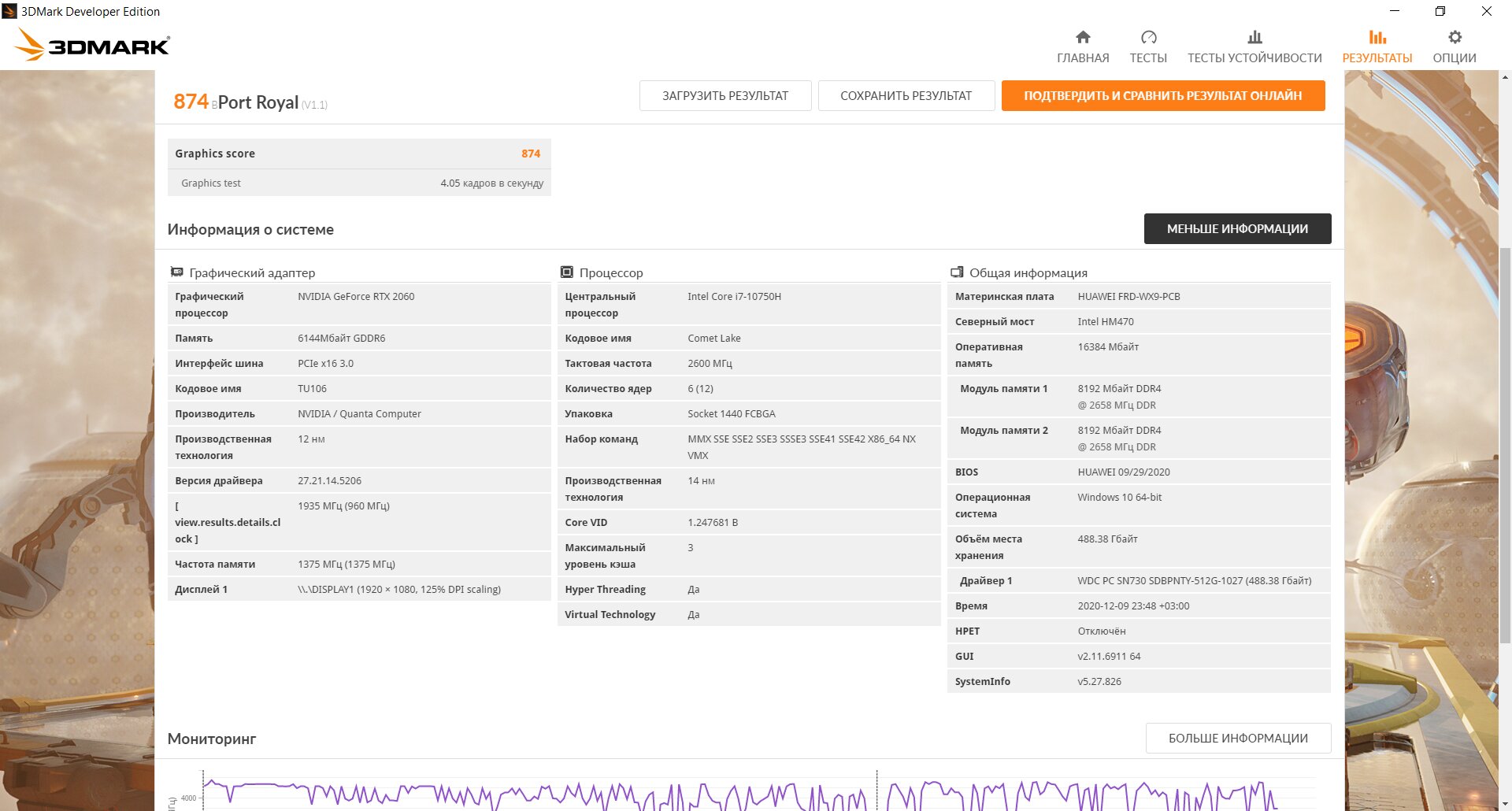
Task: Expand monitoring with БОЛЬШЕ ИНФОРМАЦИИ
Action: click(x=1238, y=739)
